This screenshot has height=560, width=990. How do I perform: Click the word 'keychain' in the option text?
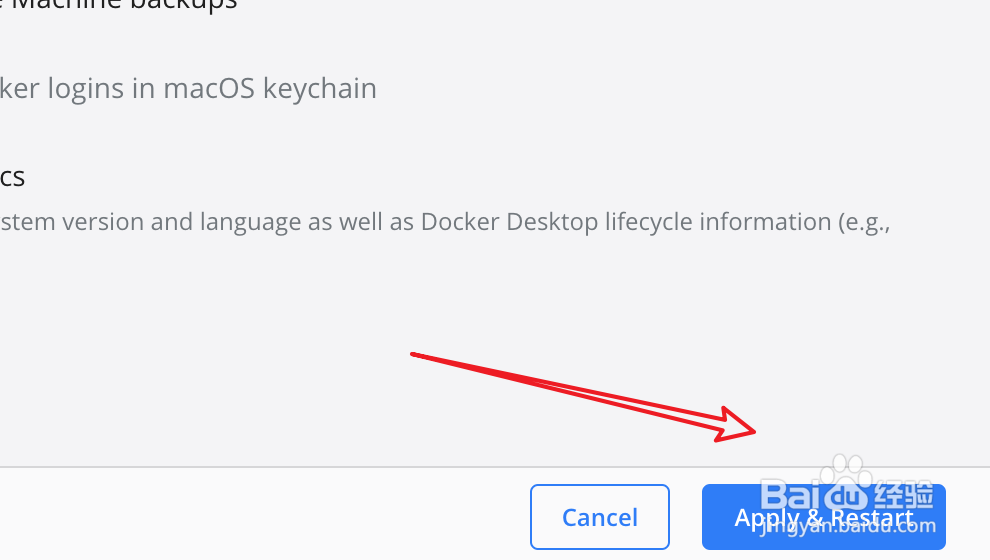pos(319,89)
